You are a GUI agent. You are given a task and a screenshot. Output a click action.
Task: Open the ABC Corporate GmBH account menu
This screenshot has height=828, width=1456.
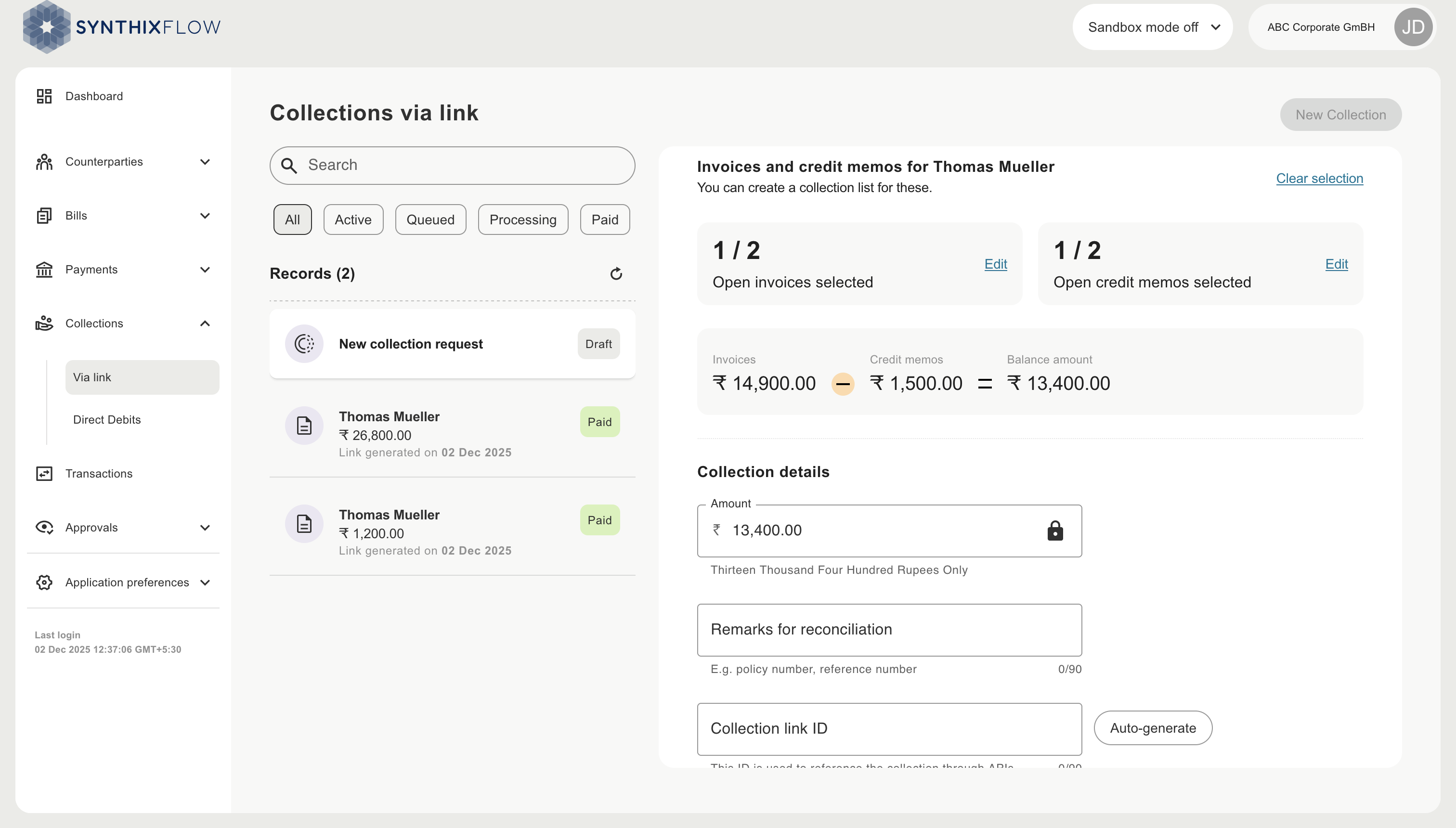1342,27
